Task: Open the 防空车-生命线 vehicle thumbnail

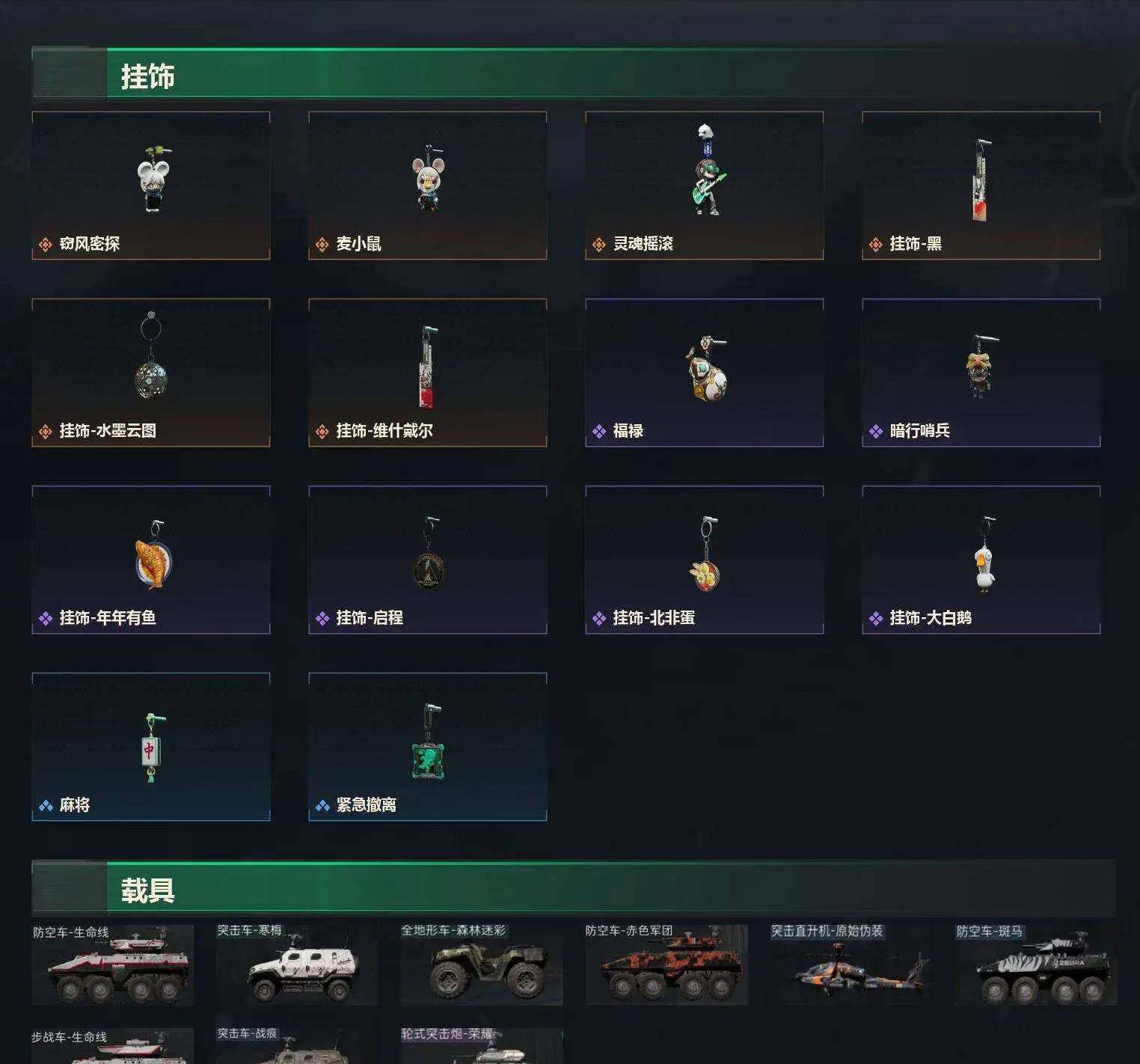Action: (112, 964)
